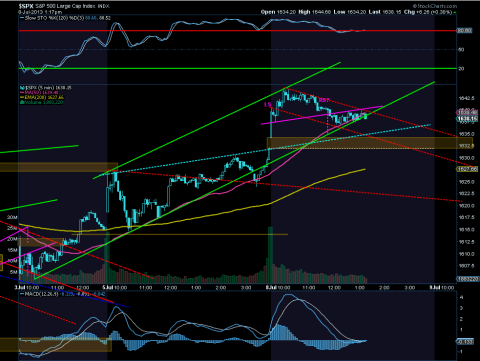Click the volume value tag on right axis
The image size is (480, 361).
coord(467,279)
